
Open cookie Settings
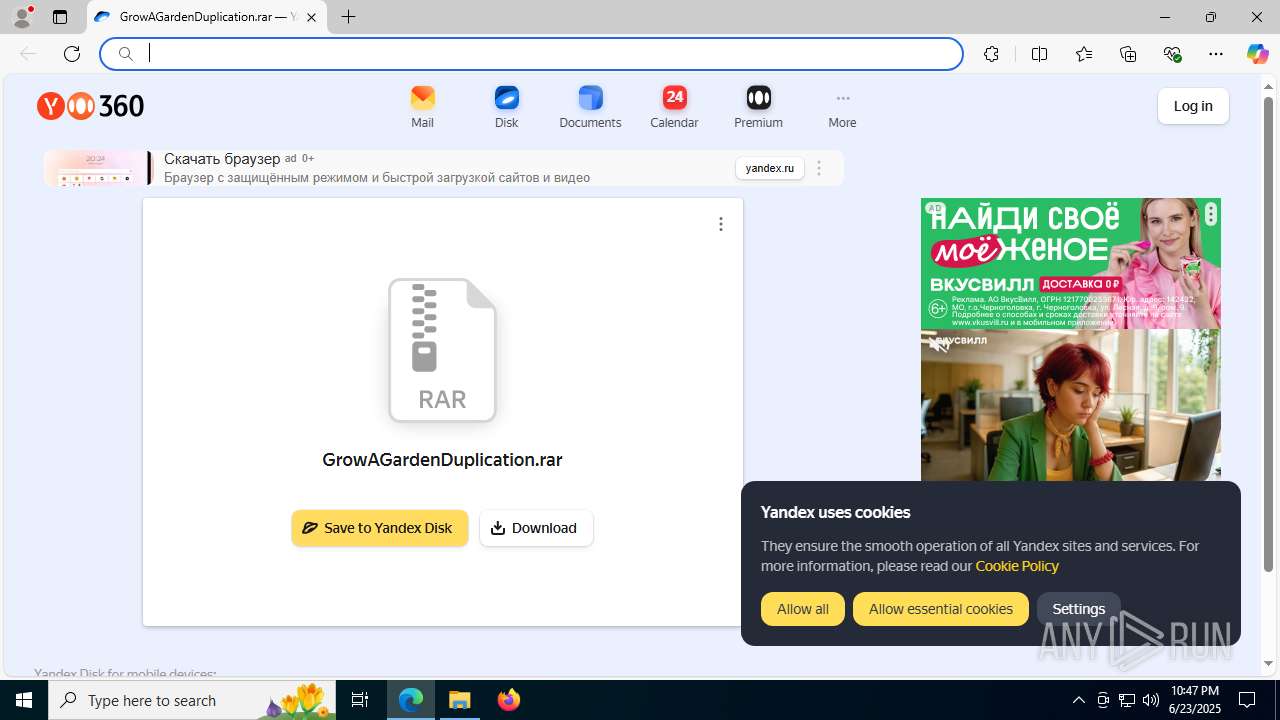point(1079,609)
